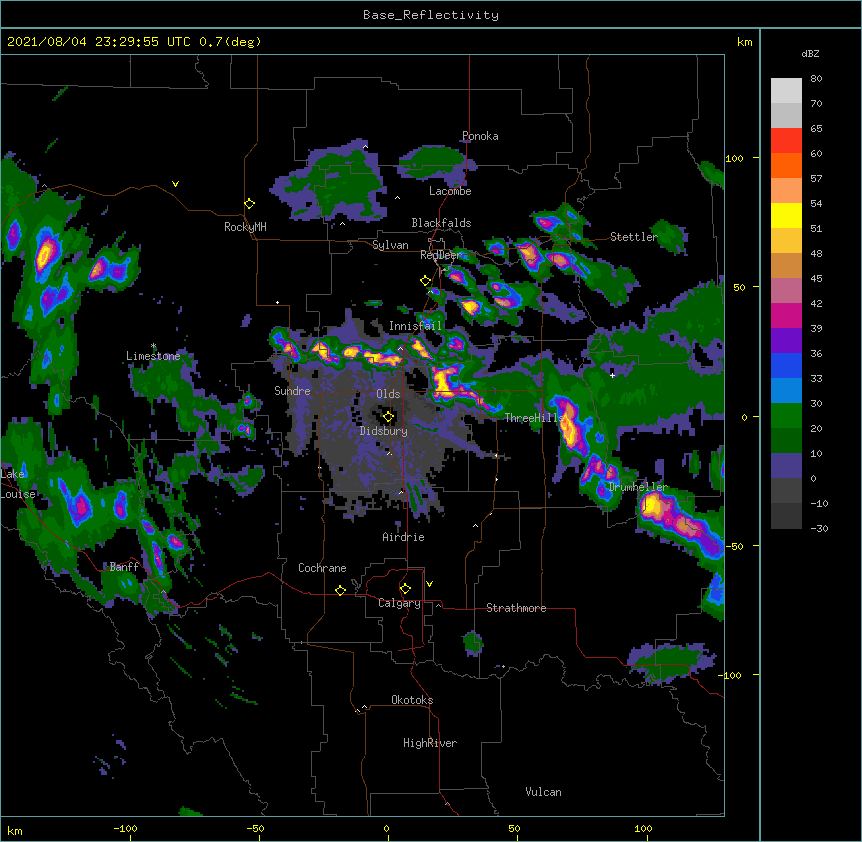Viewport: 862px width, 842px height.
Task: Pick the purple 36-39 dBZ legend swatch
Action: click(786, 341)
